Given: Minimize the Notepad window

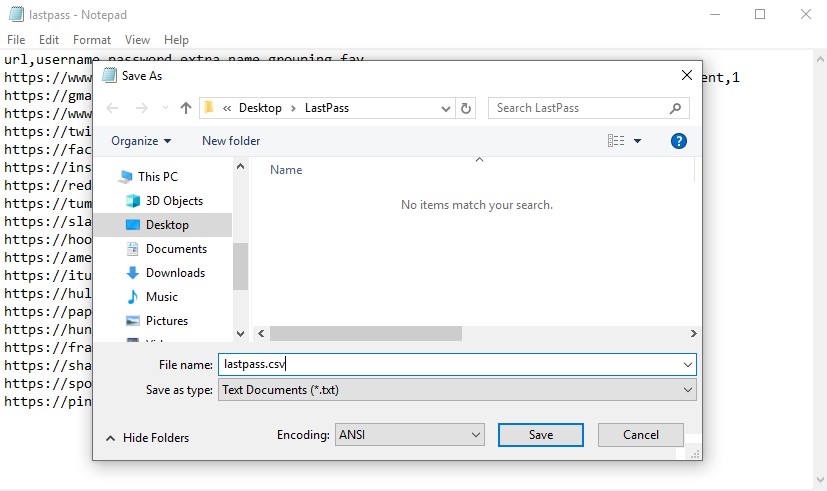Looking at the screenshot, I should 715,14.
